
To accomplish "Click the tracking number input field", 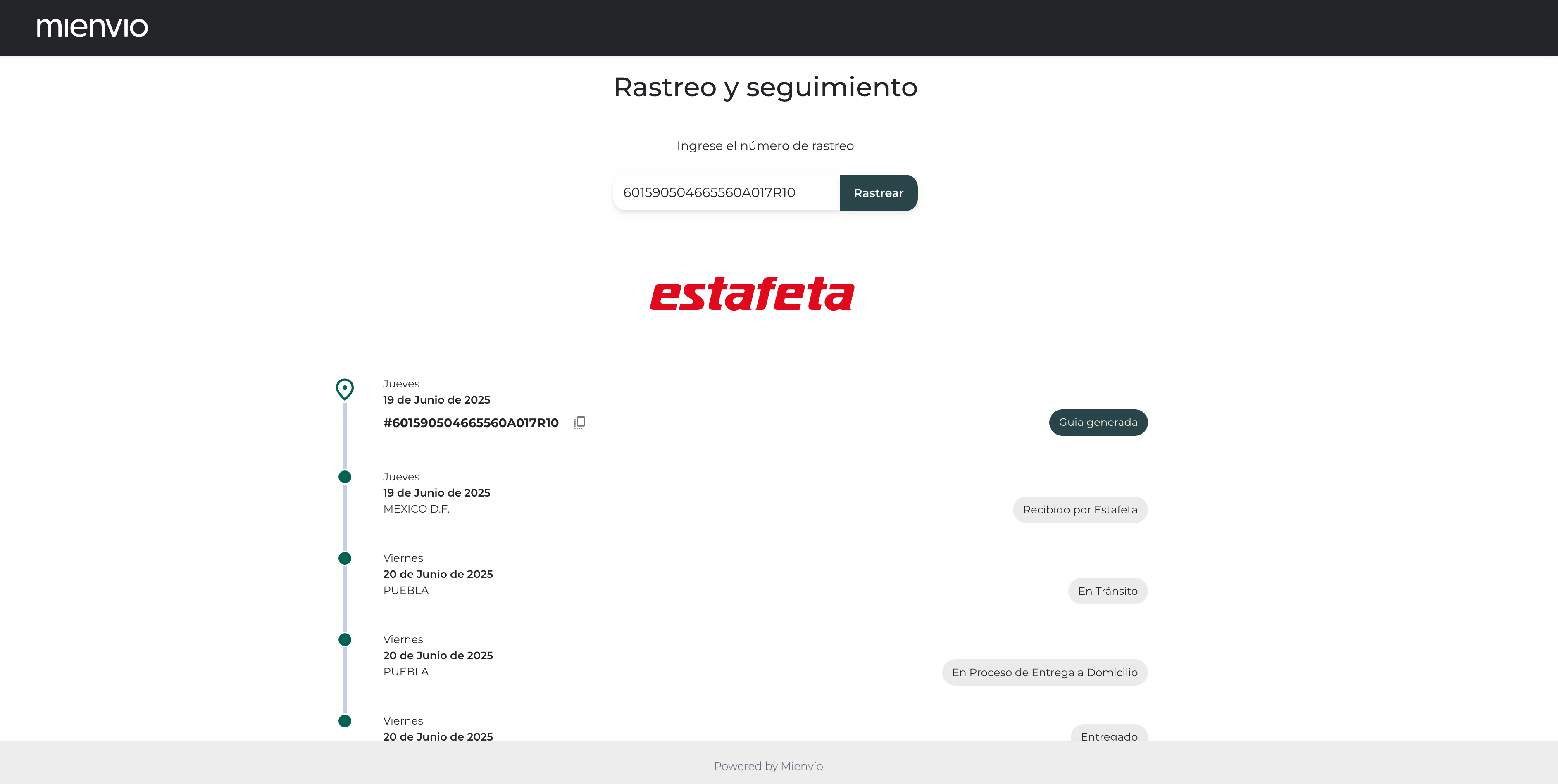I will pyautogui.click(x=726, y=193).
